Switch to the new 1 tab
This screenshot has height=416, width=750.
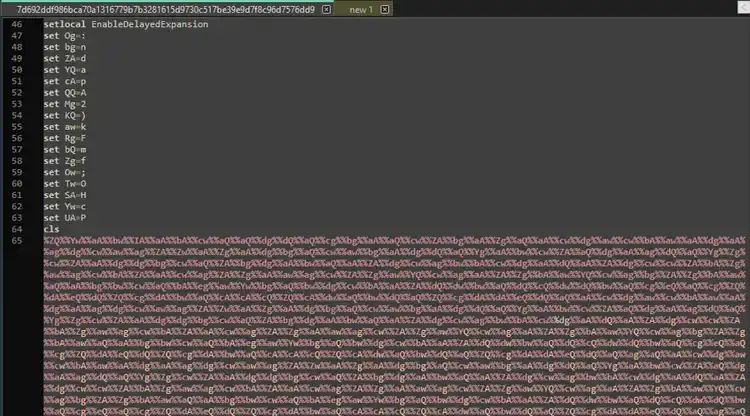(x=359, y=9)
